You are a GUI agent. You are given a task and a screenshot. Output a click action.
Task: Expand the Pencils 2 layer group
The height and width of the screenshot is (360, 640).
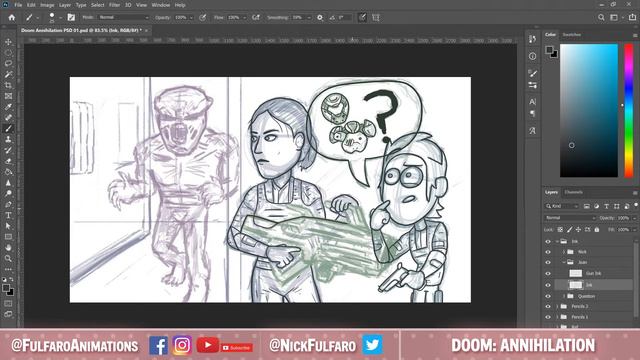557,307
